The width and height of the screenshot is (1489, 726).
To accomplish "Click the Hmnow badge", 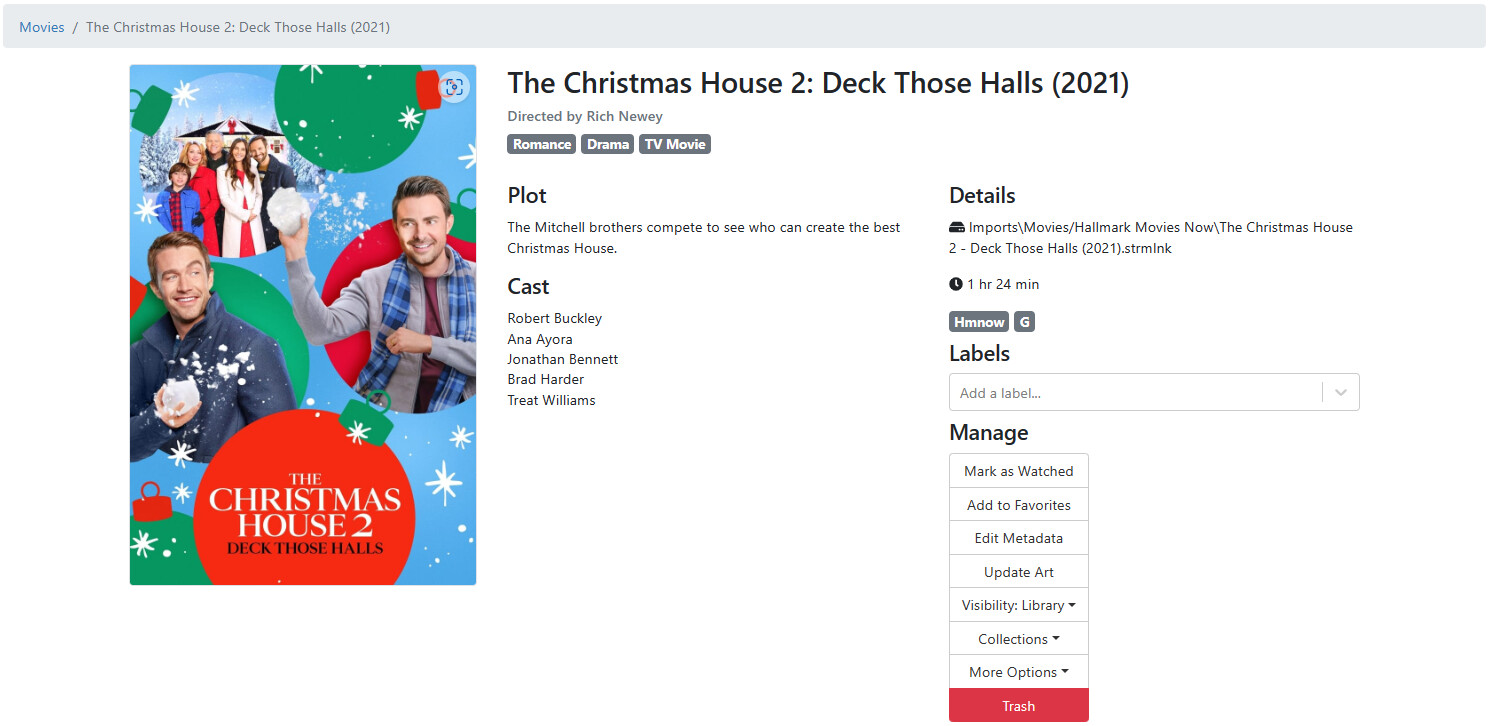I will click(979, 322).
